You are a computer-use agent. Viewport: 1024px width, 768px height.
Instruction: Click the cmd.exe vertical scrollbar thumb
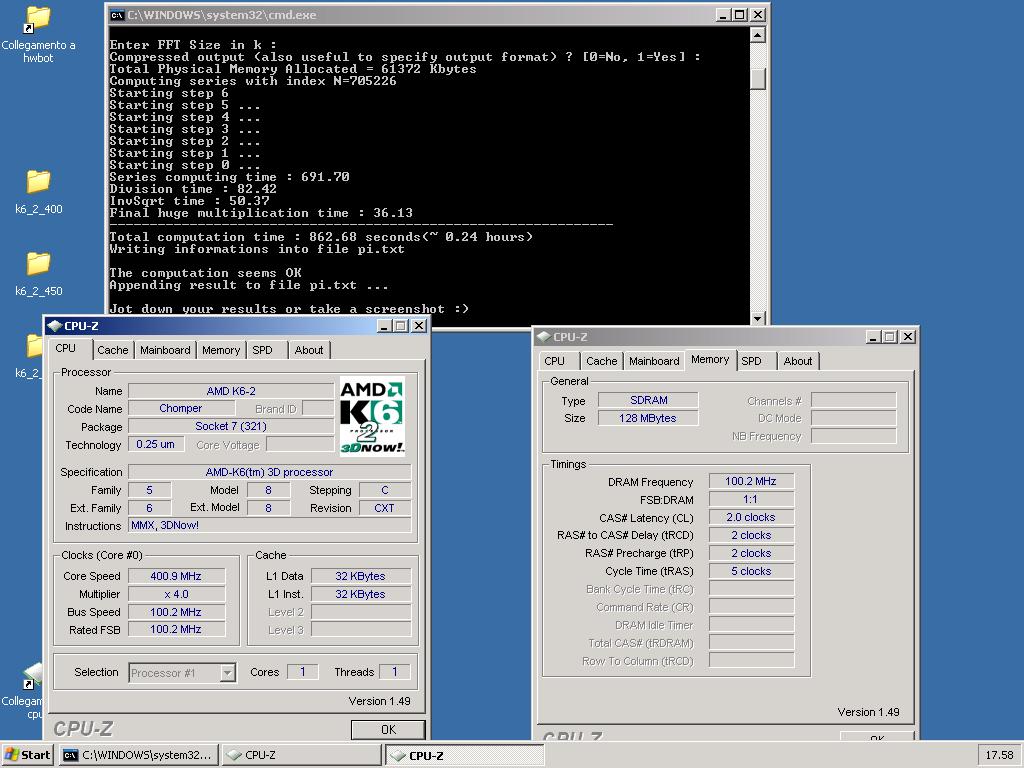758,79
